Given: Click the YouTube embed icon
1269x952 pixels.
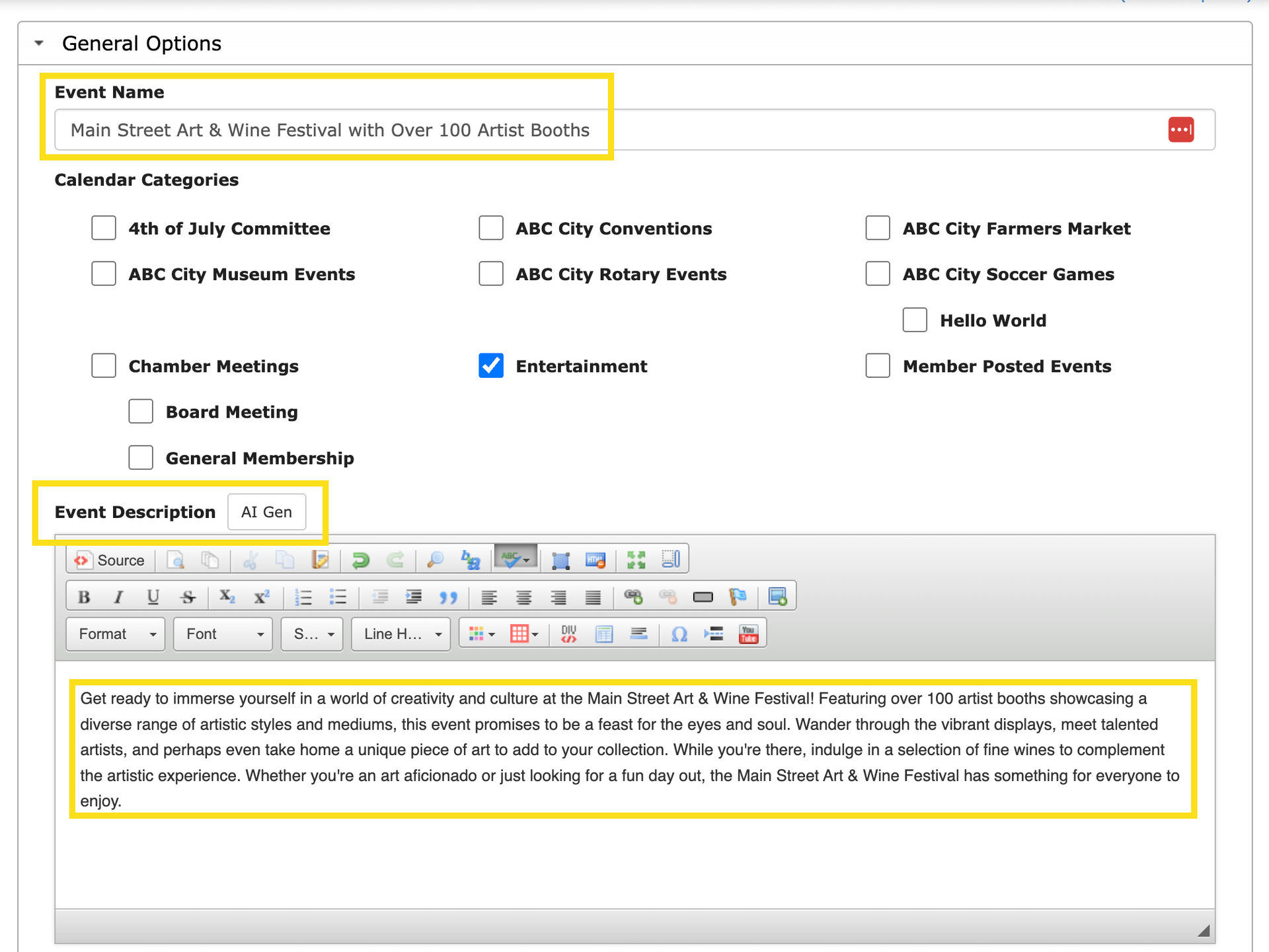Looking at the screenshot, I should (748, 634).
